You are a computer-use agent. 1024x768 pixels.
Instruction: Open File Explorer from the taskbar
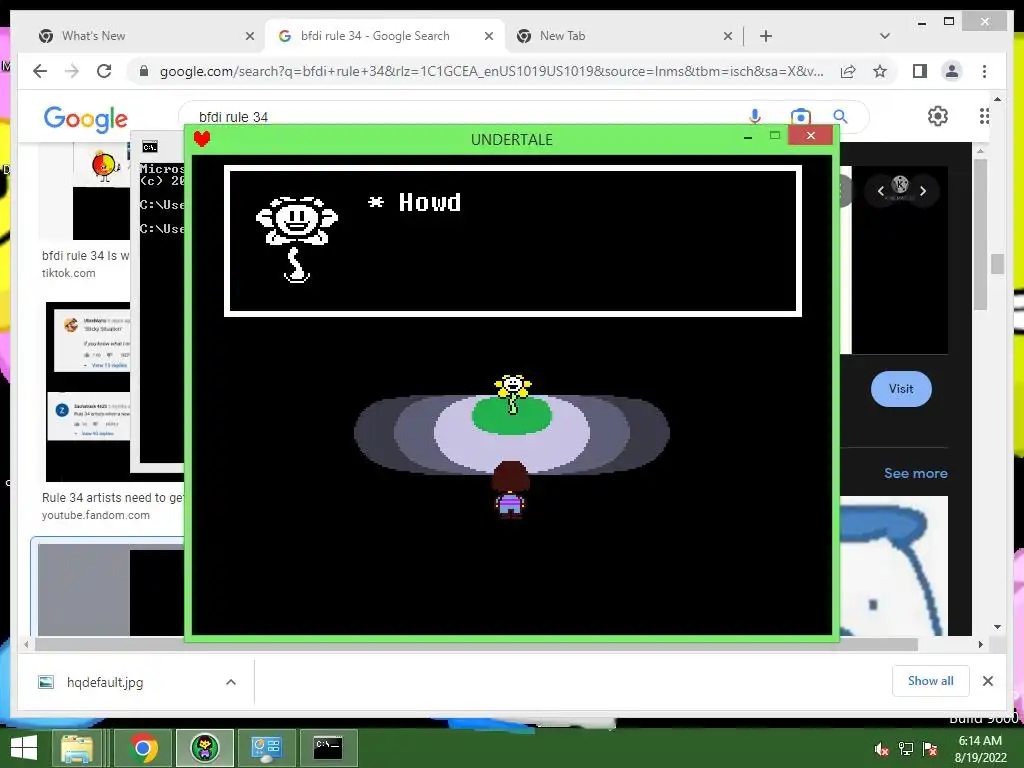[77, 748]
